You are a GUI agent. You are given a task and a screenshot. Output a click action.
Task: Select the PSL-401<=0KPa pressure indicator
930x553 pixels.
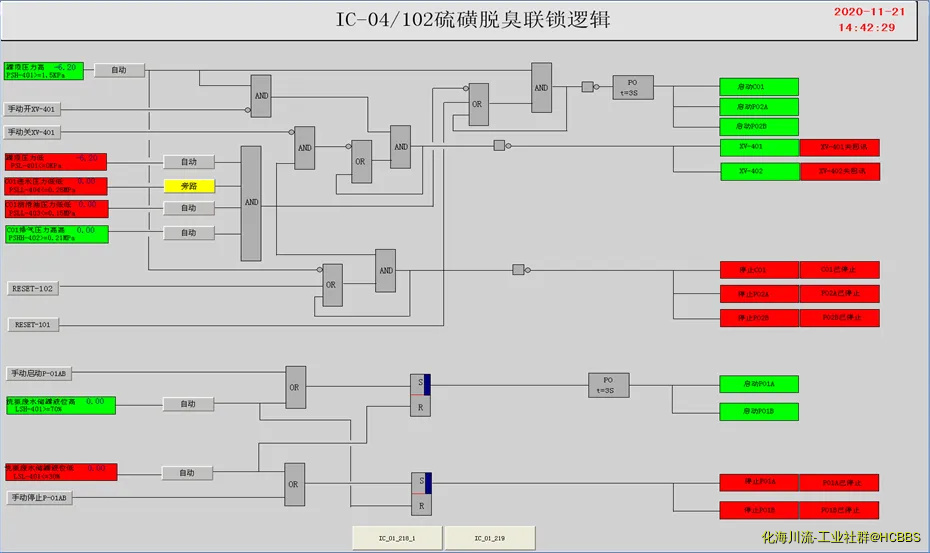56,162
